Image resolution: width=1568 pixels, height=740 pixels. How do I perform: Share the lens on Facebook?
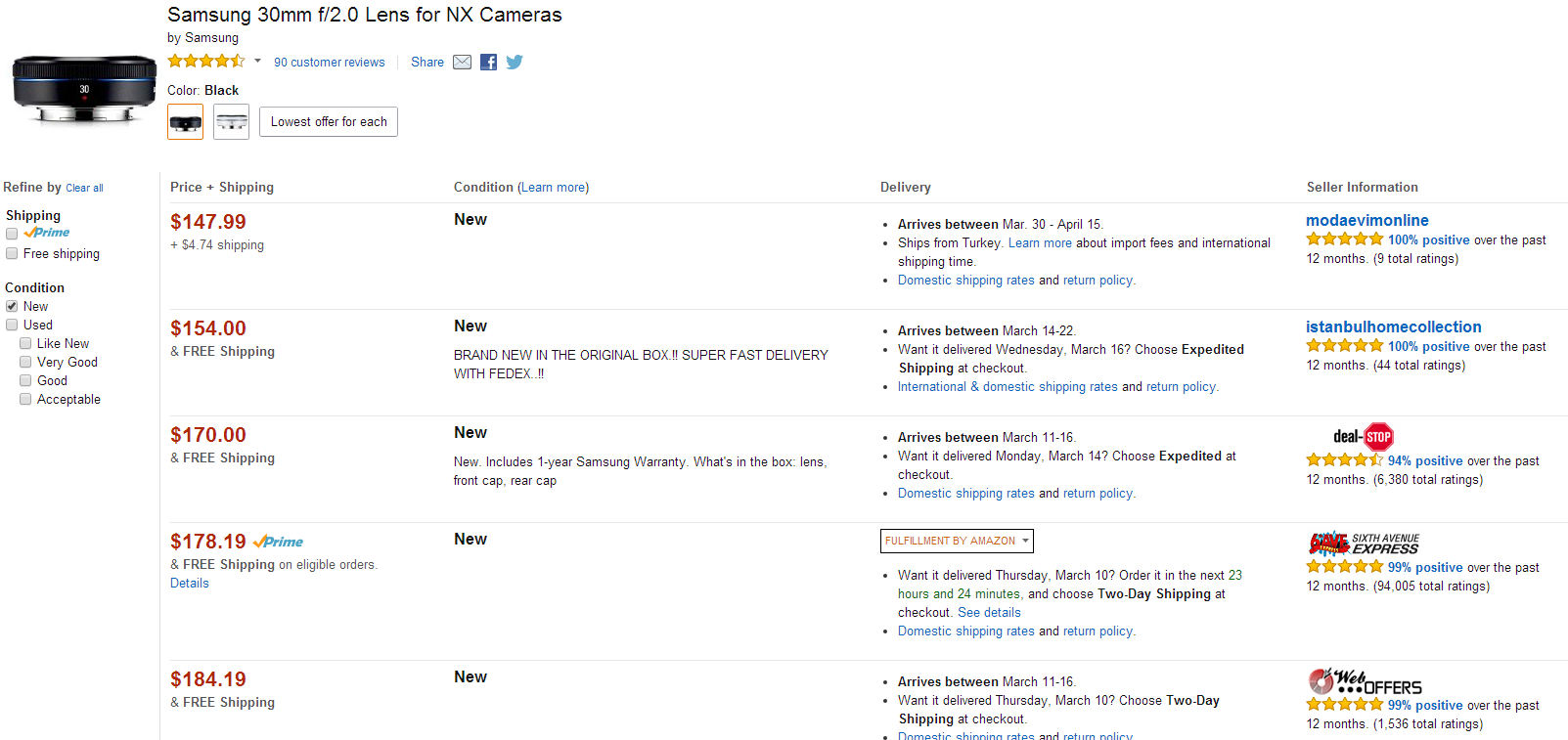click(x=488, y=63)
